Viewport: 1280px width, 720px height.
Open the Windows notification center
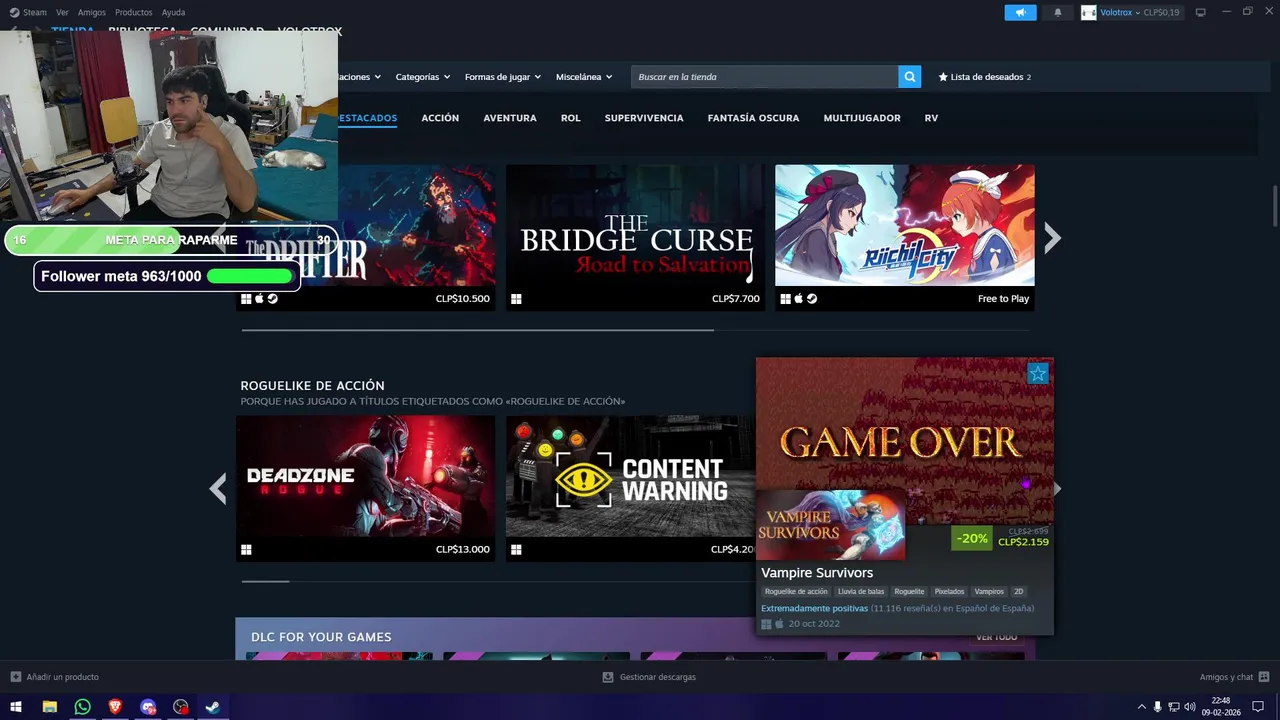pyautogui.click(x=1259, y=707)
